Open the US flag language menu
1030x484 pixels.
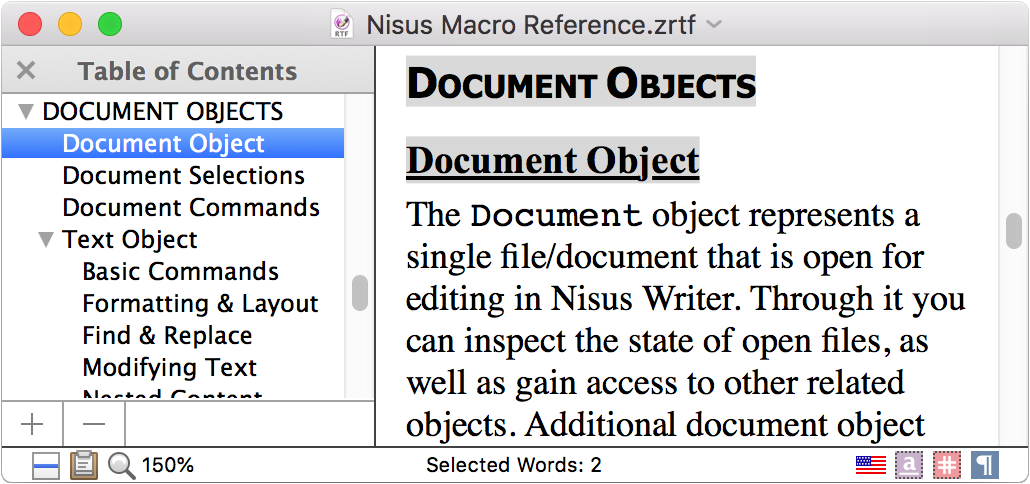871,465
